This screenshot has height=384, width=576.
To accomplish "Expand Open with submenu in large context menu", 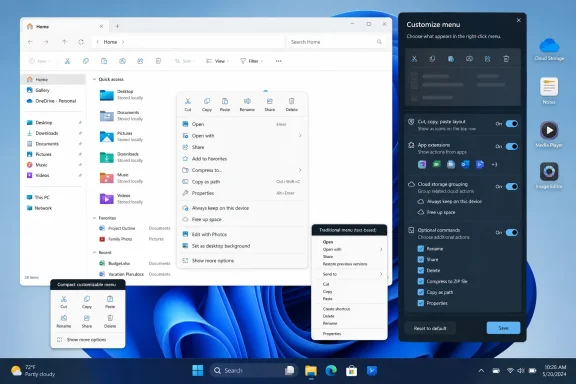I will tap(300, 136).
